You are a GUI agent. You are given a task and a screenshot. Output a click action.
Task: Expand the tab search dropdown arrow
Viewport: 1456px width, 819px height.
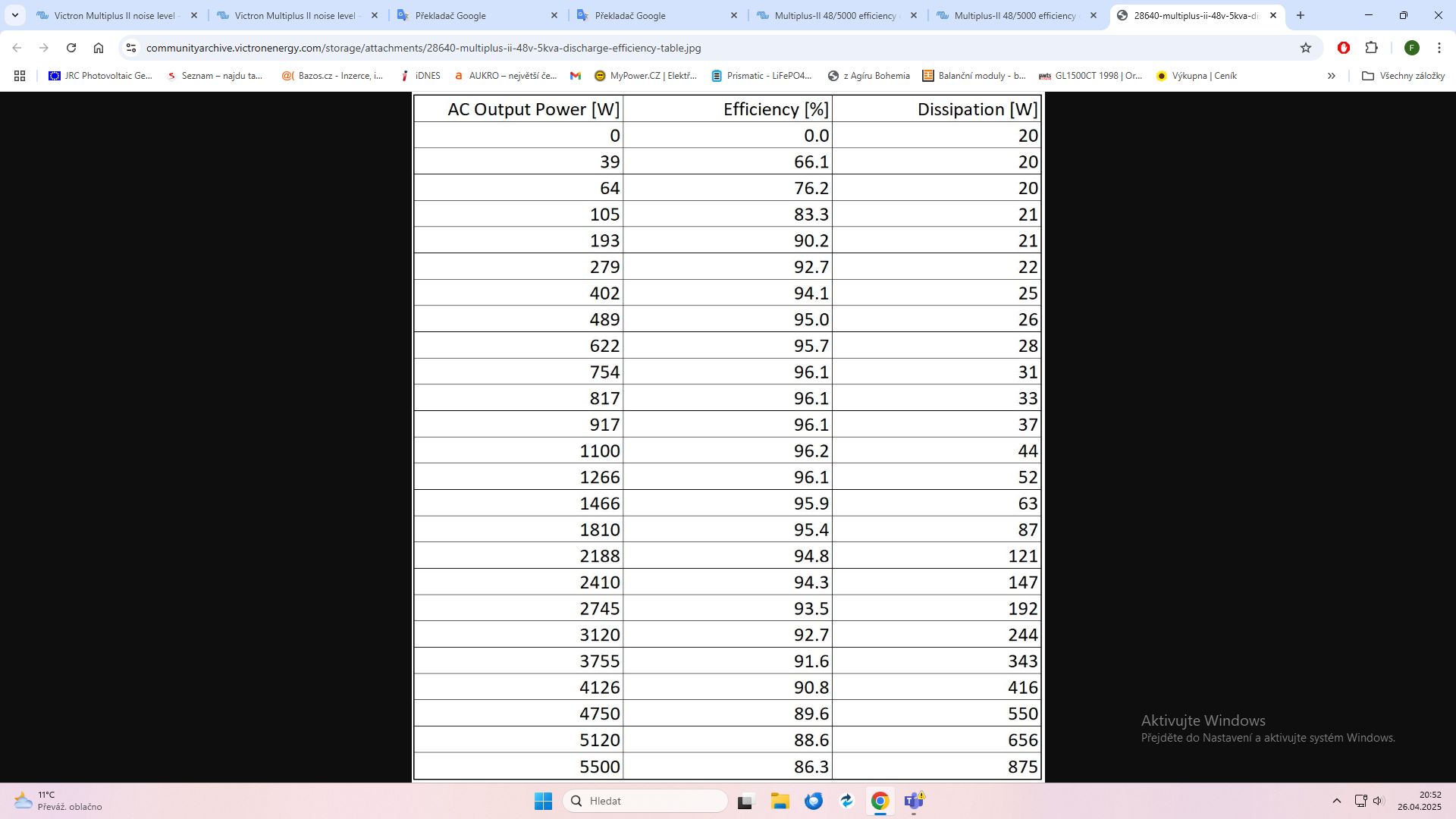tap(14, 15)
